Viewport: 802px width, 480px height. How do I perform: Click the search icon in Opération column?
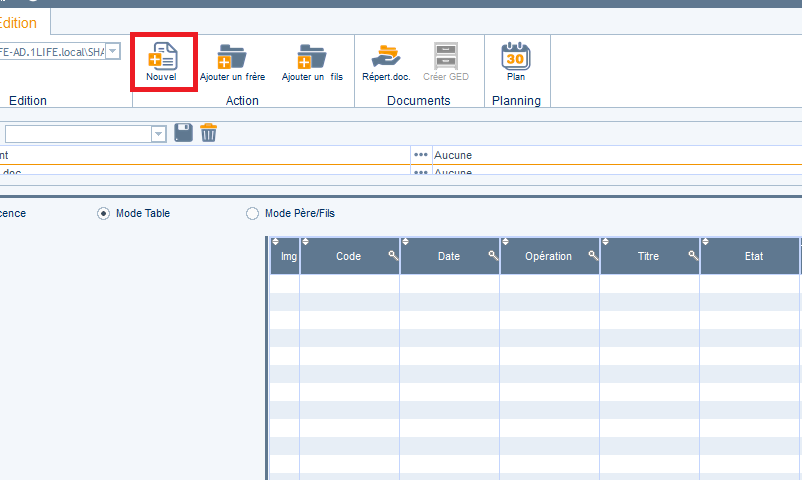pos(593,256)
